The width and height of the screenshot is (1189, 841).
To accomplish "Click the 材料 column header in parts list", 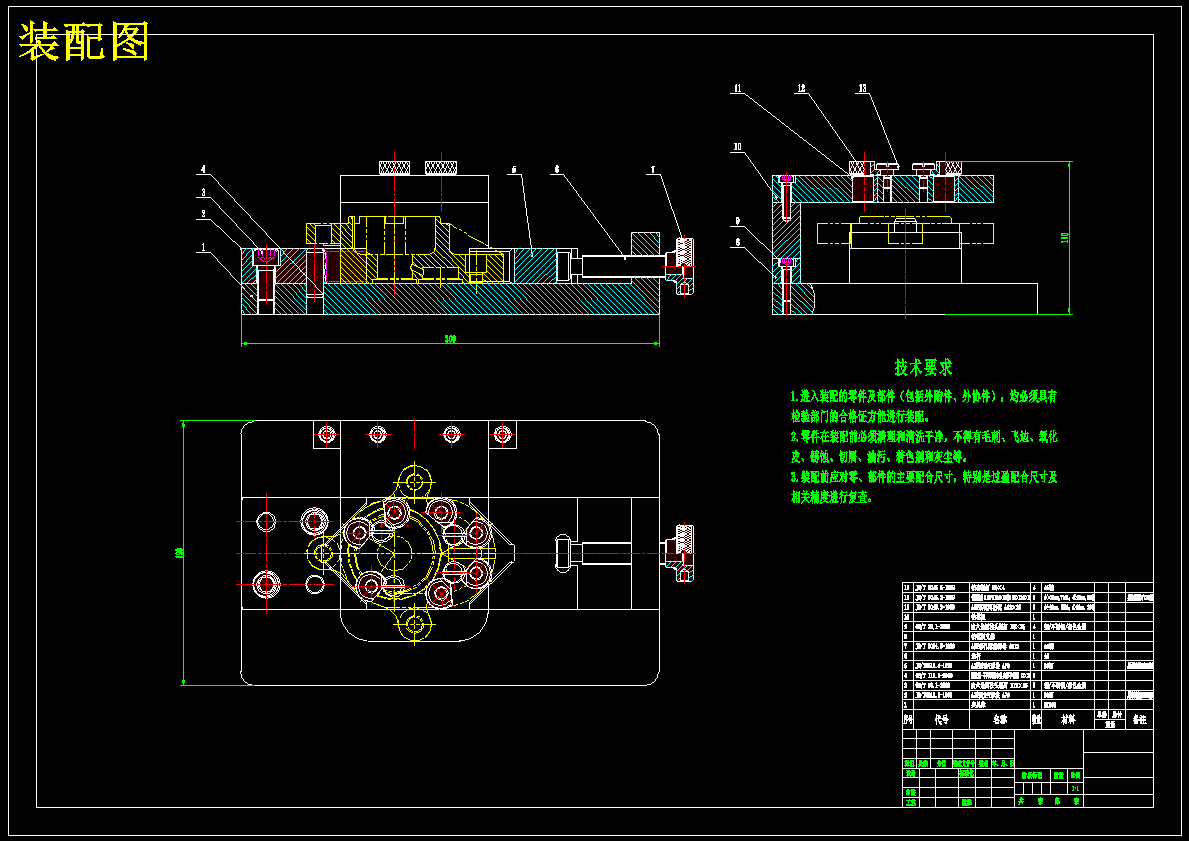I will [1068, 719].
